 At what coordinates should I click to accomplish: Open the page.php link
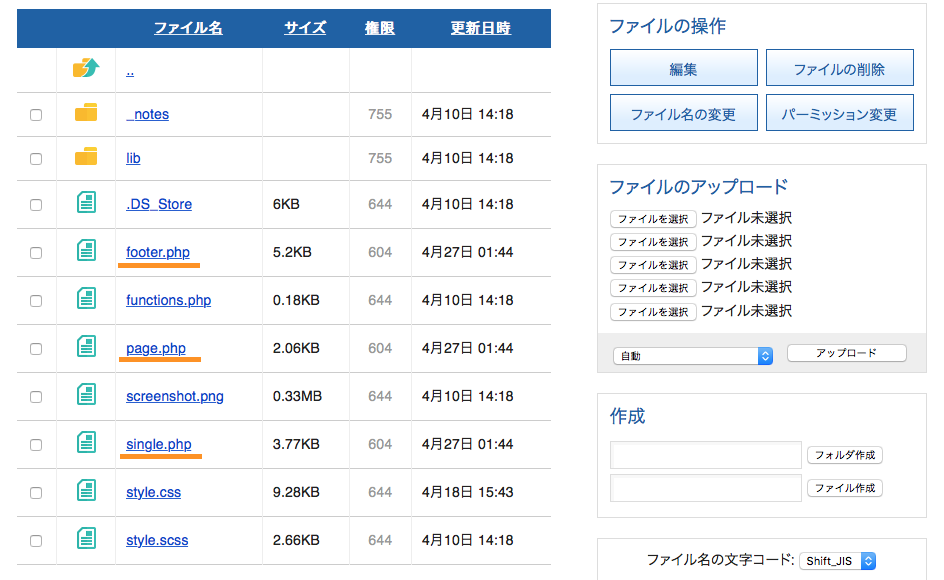click(156, 348)
